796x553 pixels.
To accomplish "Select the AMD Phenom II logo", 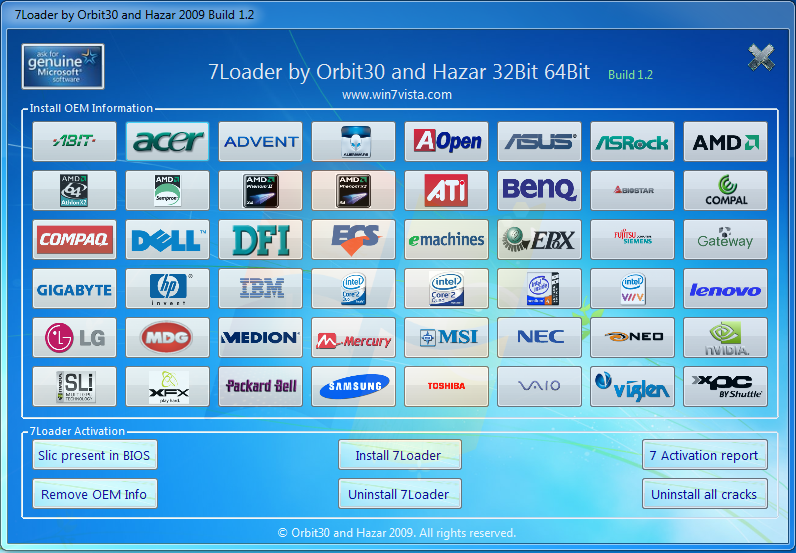I will click(x=260, y=190).
